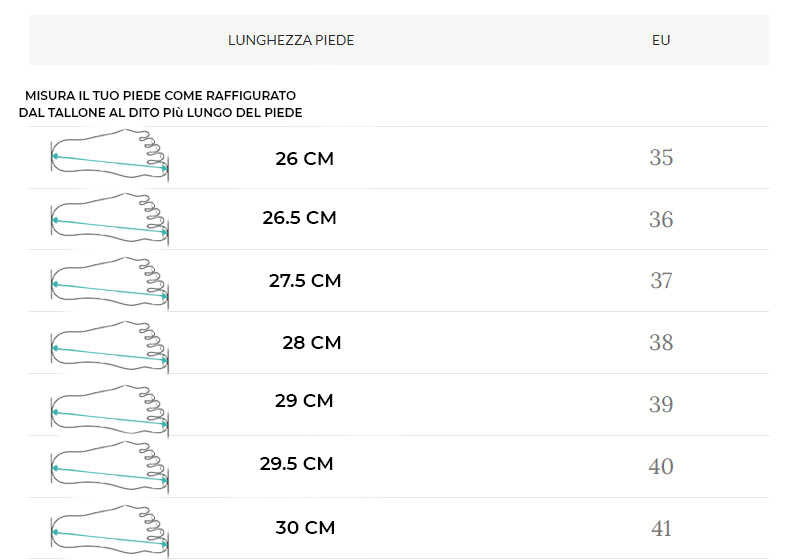
Task: Click the foot outline for 29.5 CM
Action: coord(109,466)
